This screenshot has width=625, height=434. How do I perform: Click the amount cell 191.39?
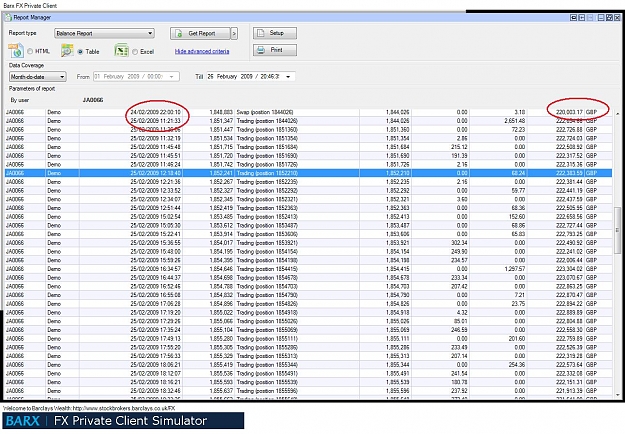click(459, 155)
